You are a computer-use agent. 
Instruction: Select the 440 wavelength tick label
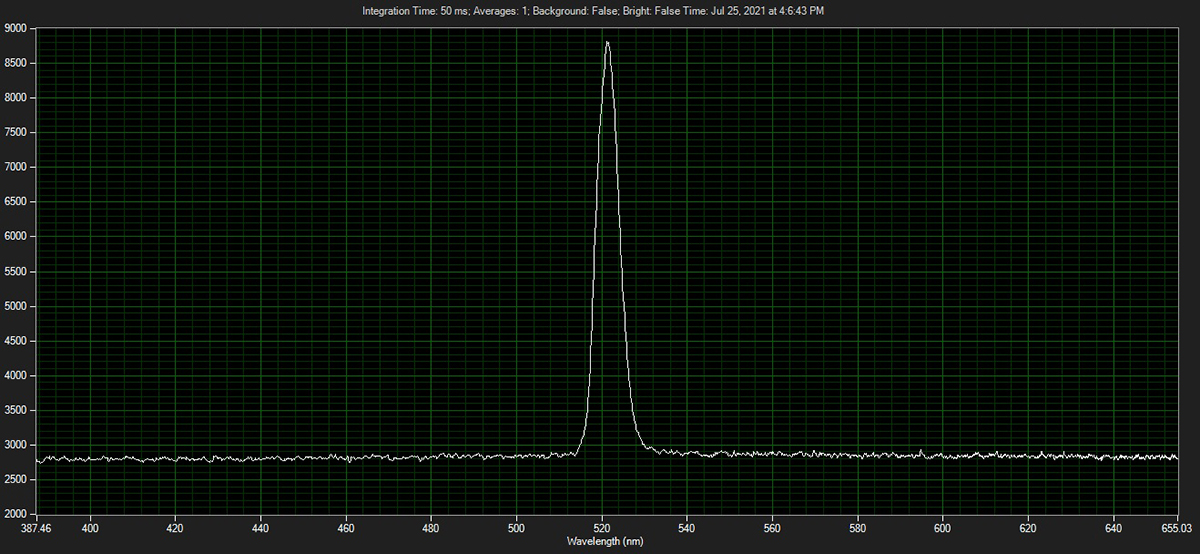coord(261,527)
